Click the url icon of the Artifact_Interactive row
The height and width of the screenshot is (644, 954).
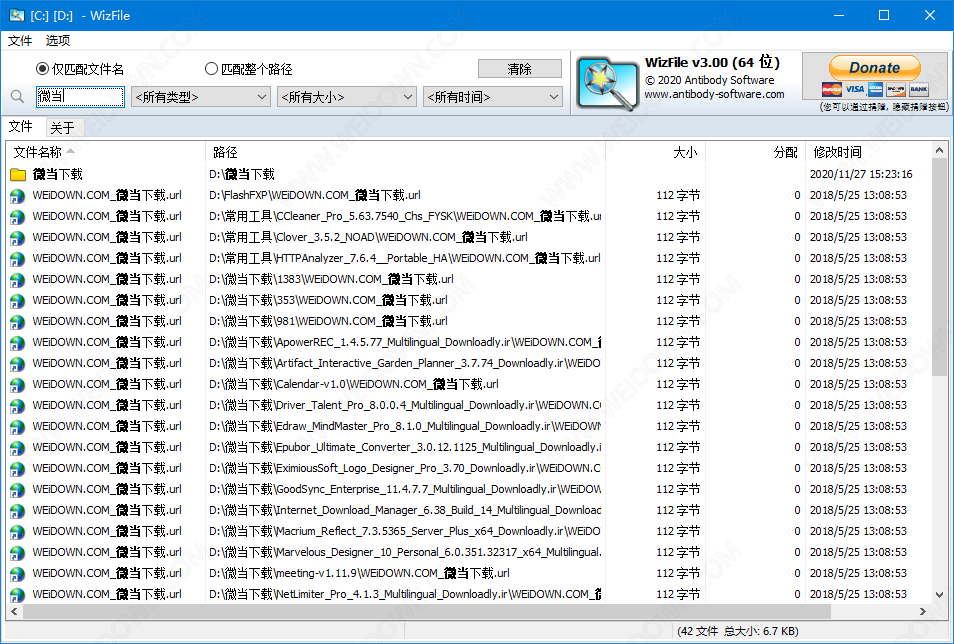pyautogui.click(x=18, y=364)
